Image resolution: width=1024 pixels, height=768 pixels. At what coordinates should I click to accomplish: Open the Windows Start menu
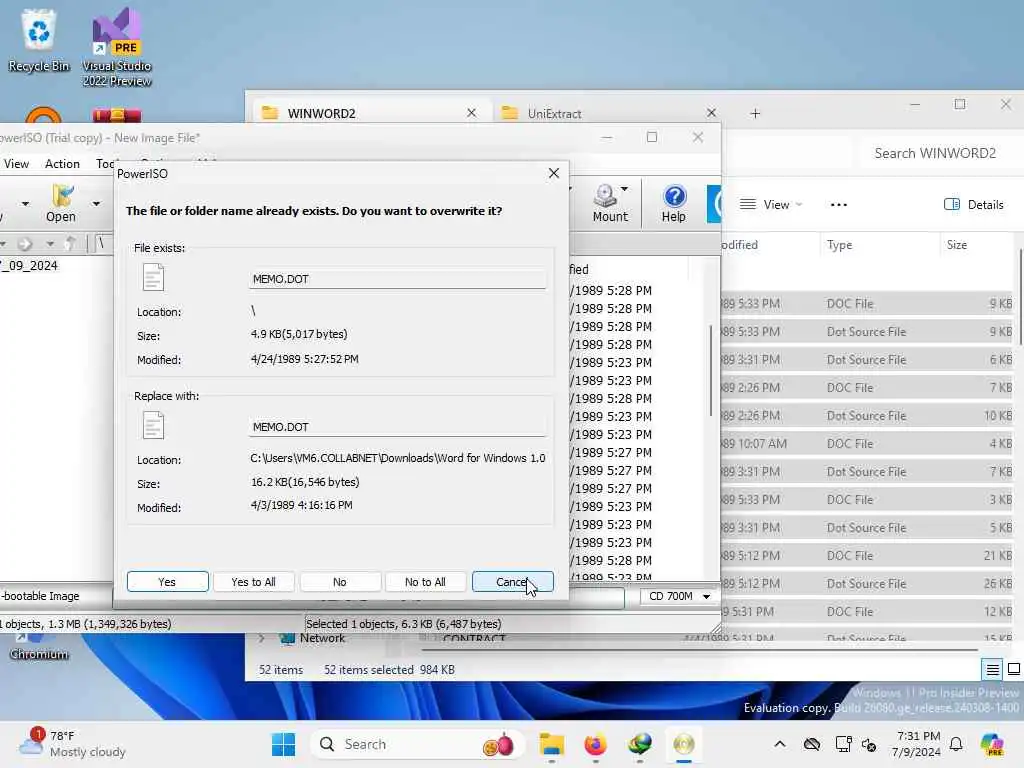[283, 744]
